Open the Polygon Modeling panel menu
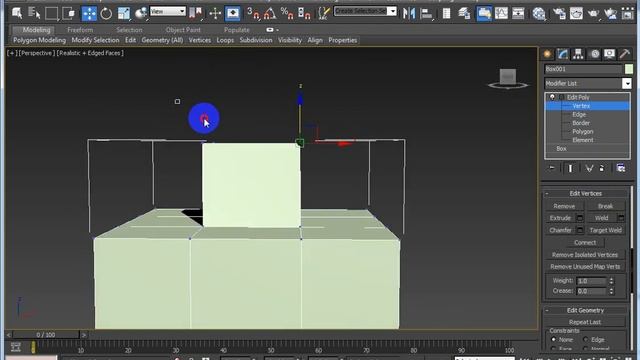 click(x=39, y=40)
